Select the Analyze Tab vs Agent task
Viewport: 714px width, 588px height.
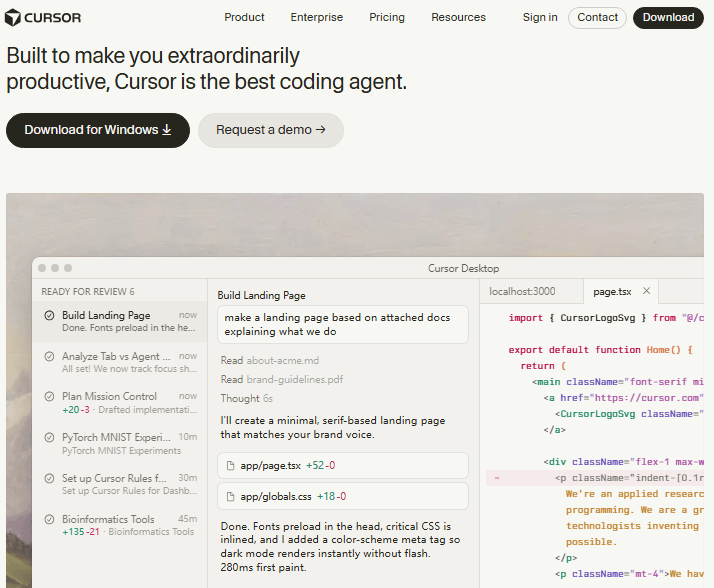click(120, 362)
